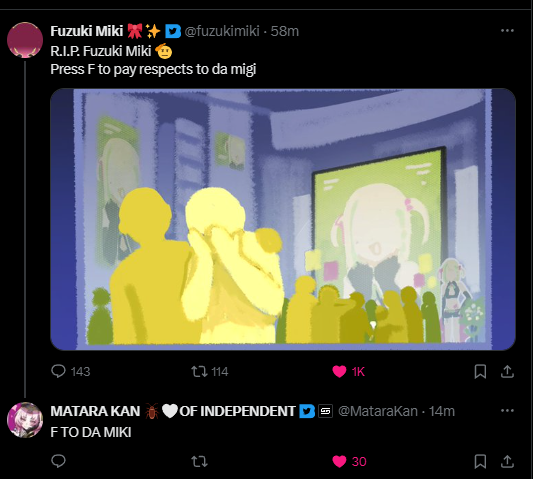Viewport: 533px width, 479px height.
Task: Open more options for MATARA KAN's reply
Action: [x=507, y=411]
